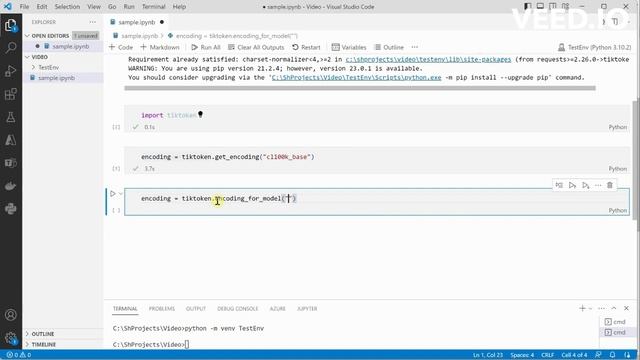Click Run All in notebook toolbar
Viewport: 640px width, 360px height.
coord(206,47)
